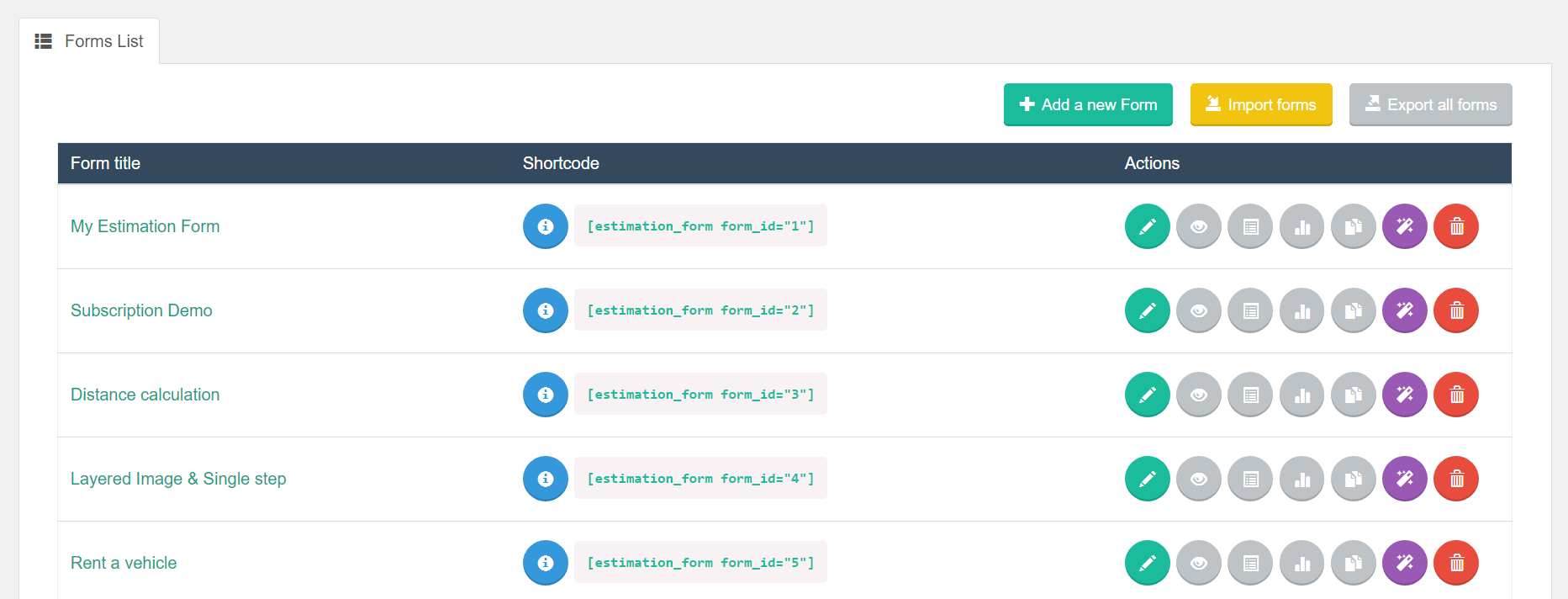The width and height of the screenshot is (1568, 599).
Task: View orders list of My Estimation Form
Action: coord(1250,226)
